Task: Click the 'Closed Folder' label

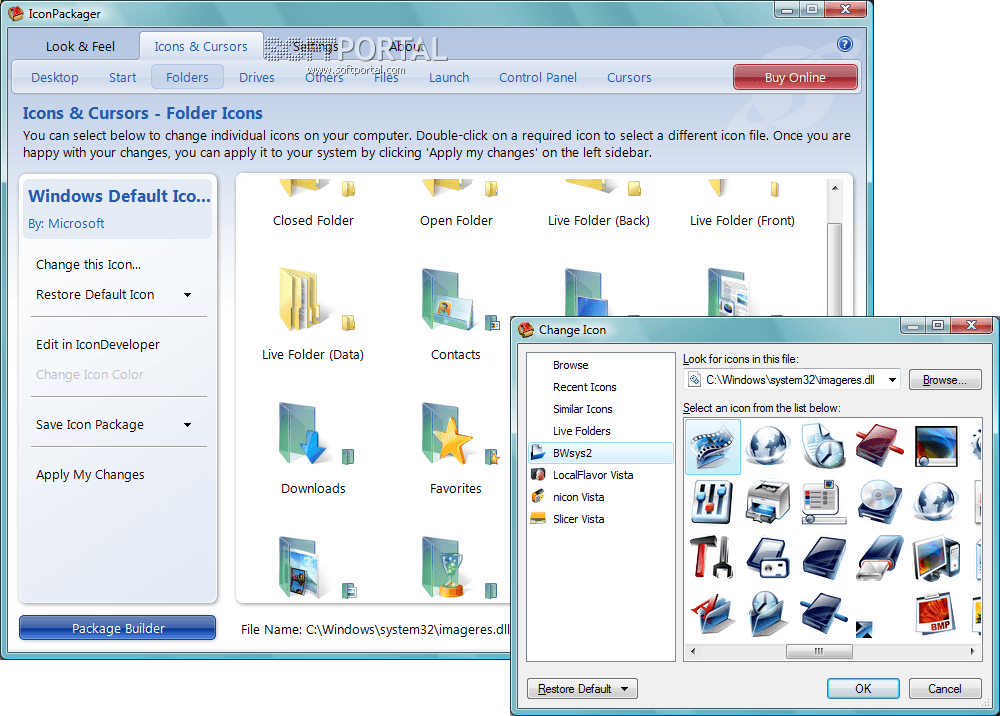Action: point(313,221)
